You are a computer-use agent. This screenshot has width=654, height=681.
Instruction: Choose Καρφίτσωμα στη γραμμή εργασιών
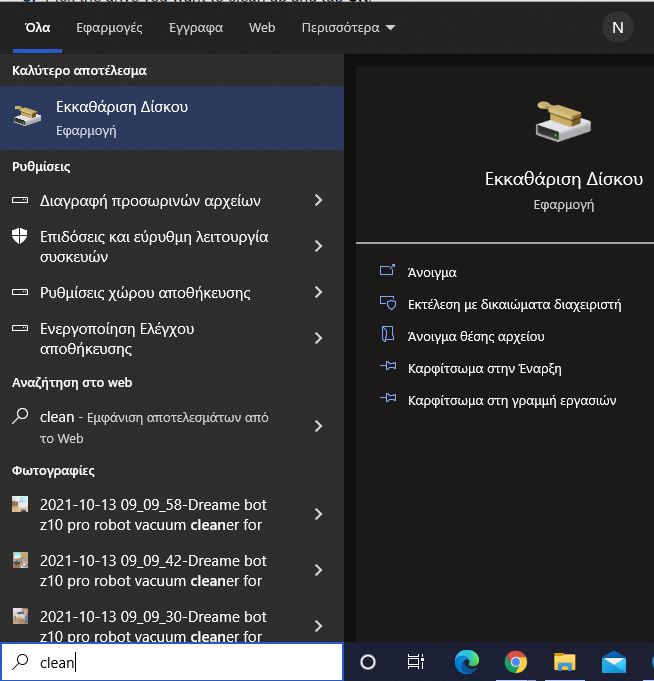tap(512, 400)
